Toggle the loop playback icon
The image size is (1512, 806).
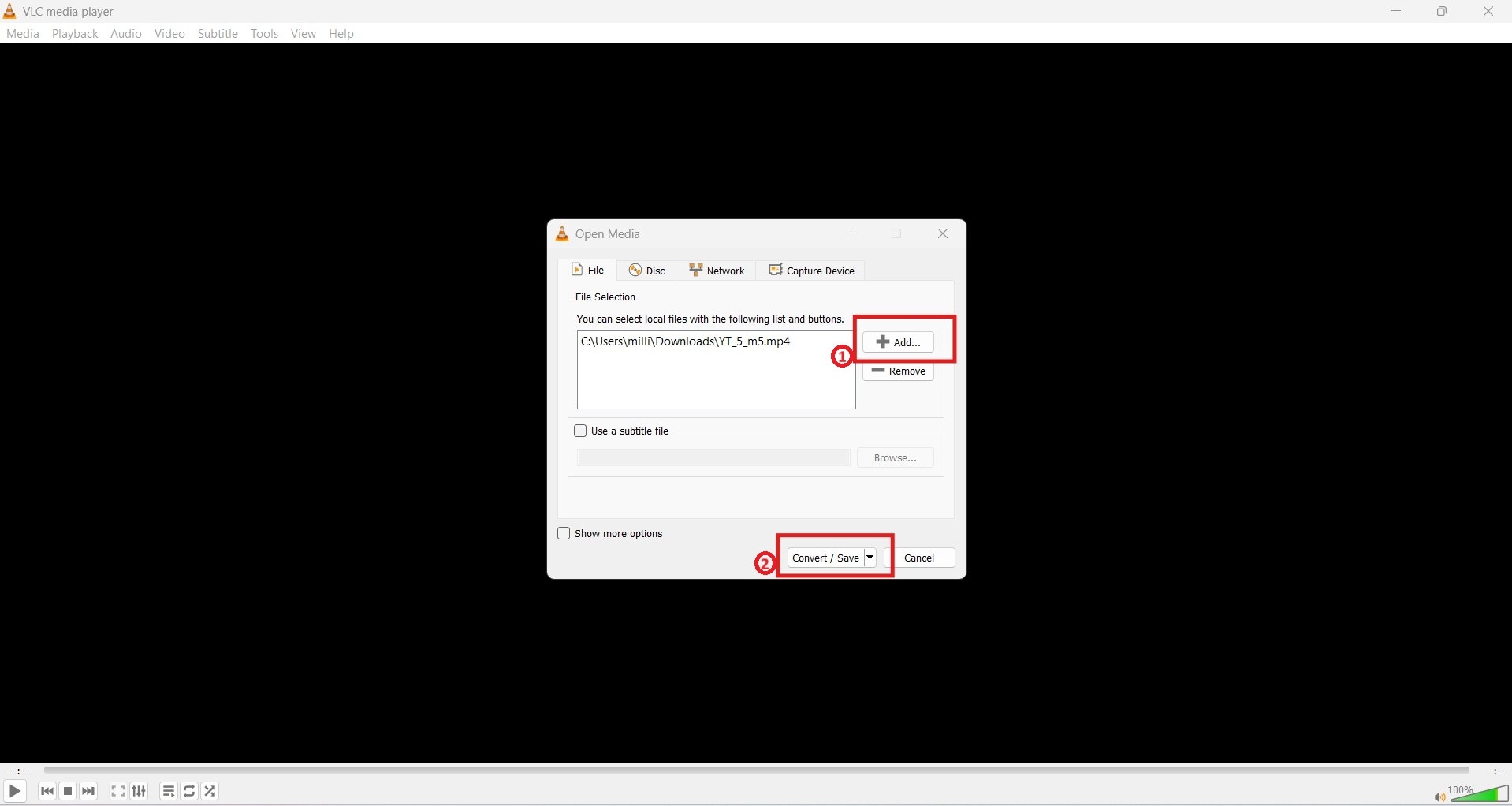click(x=188, y=791)
